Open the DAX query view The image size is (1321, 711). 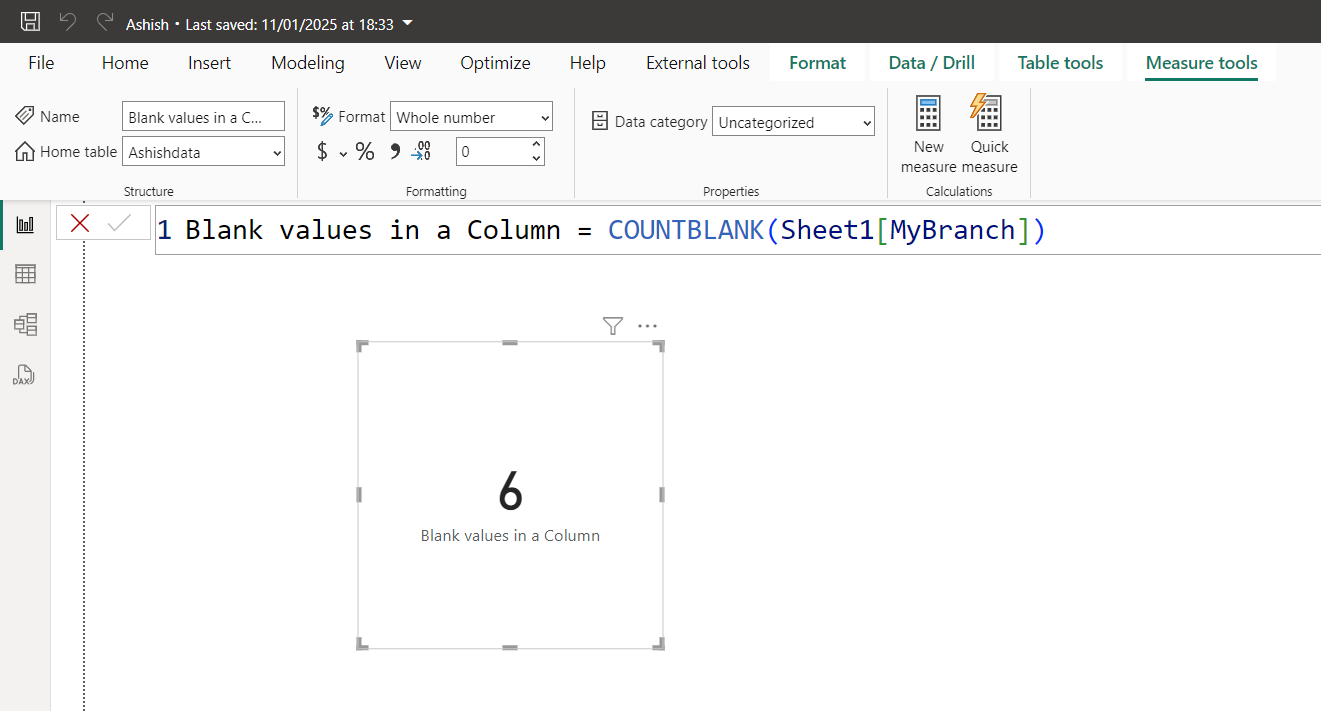click(x=25, y=375)
